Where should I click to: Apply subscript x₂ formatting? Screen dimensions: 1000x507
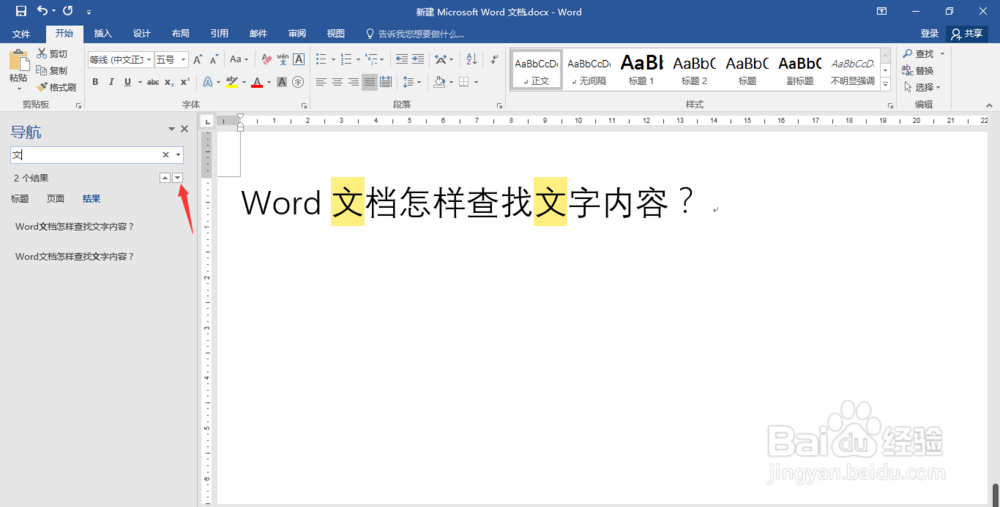[169, 82]
